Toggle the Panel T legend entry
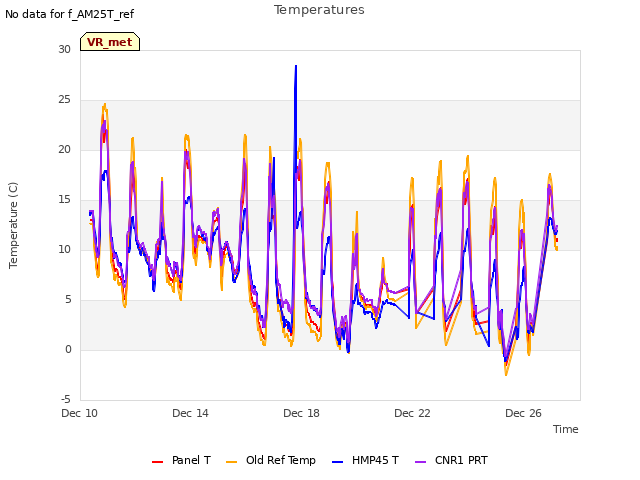Image resolution: width=640 pixels, height=480 pixels. tap(181, 460)
